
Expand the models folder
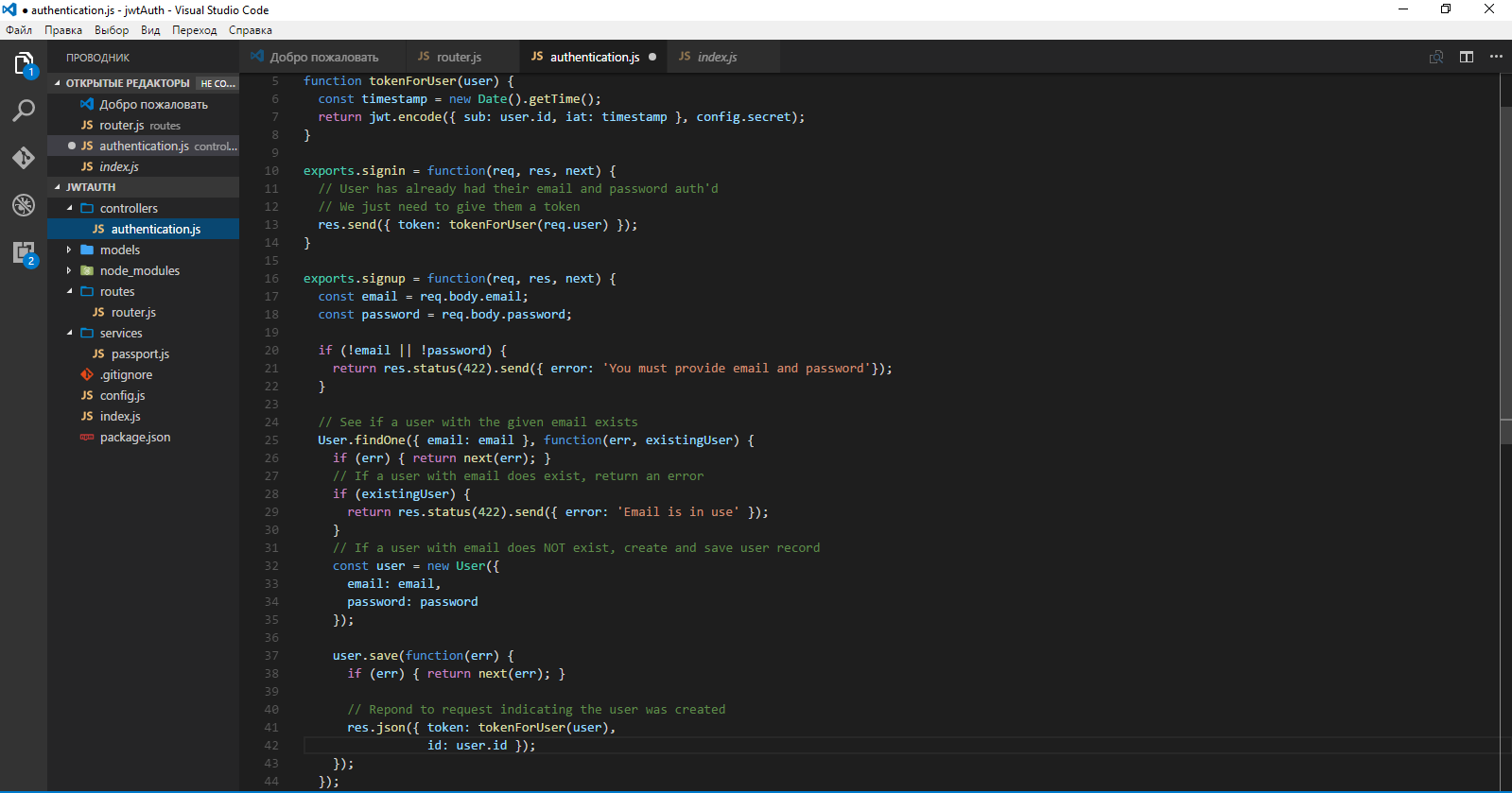point(69,250)
